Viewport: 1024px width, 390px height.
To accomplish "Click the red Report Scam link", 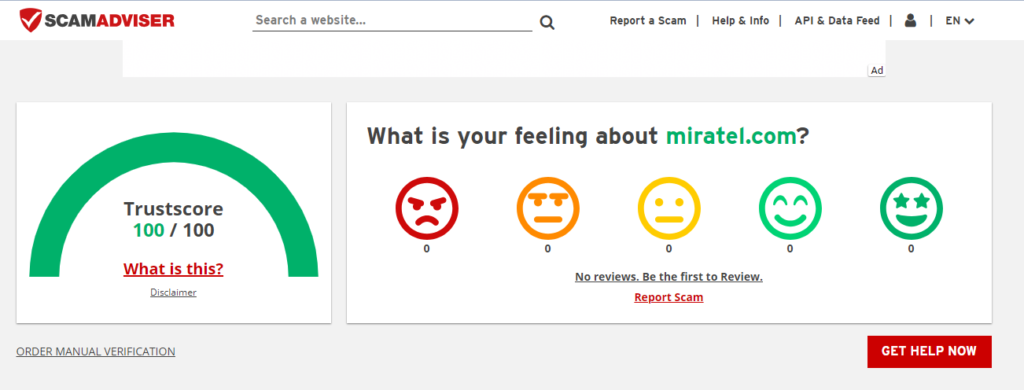I will [x=669, y=297].
